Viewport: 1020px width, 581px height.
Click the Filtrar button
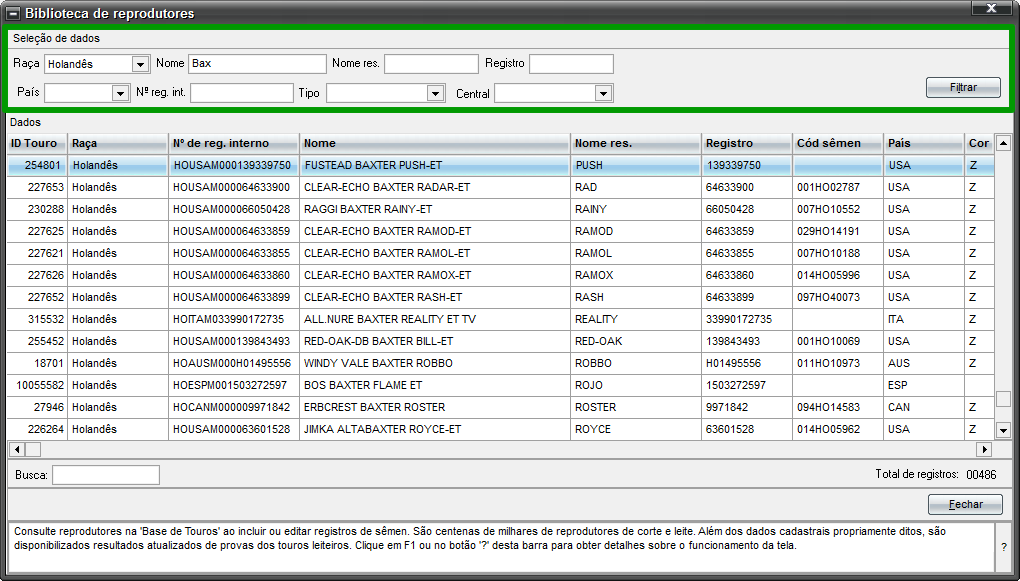point(963,87)
